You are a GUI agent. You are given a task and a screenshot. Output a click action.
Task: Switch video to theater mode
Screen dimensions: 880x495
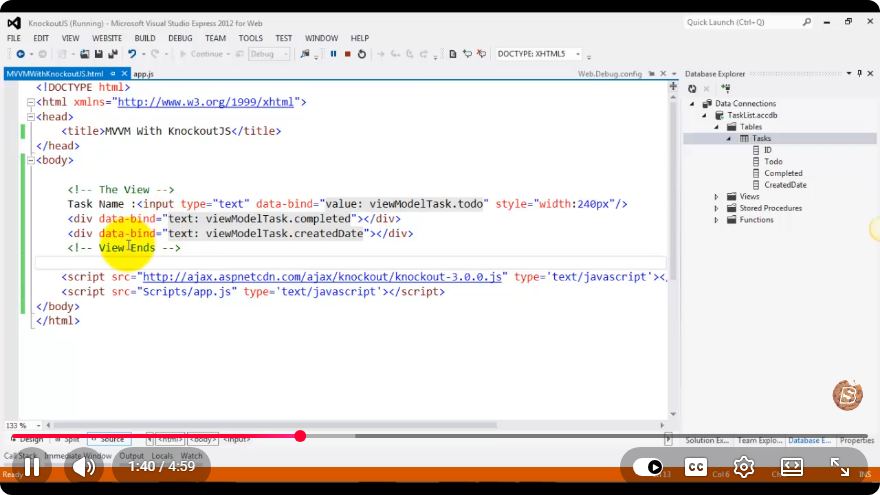pyautogui.click(x=792, y=467)
